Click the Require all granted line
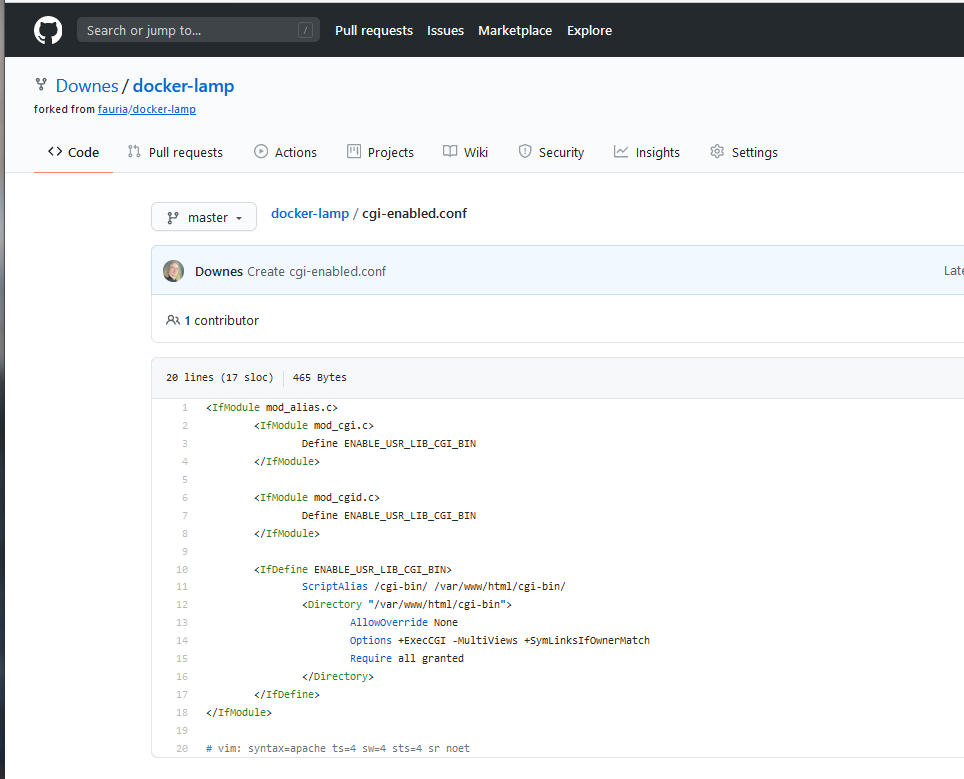The height and width of the screenshot is (779, 964). pos(407,658)
